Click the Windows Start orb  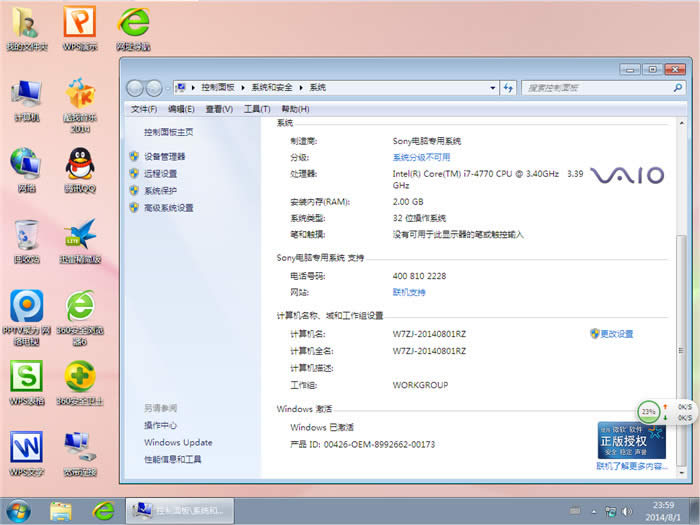tap(18, 510)
